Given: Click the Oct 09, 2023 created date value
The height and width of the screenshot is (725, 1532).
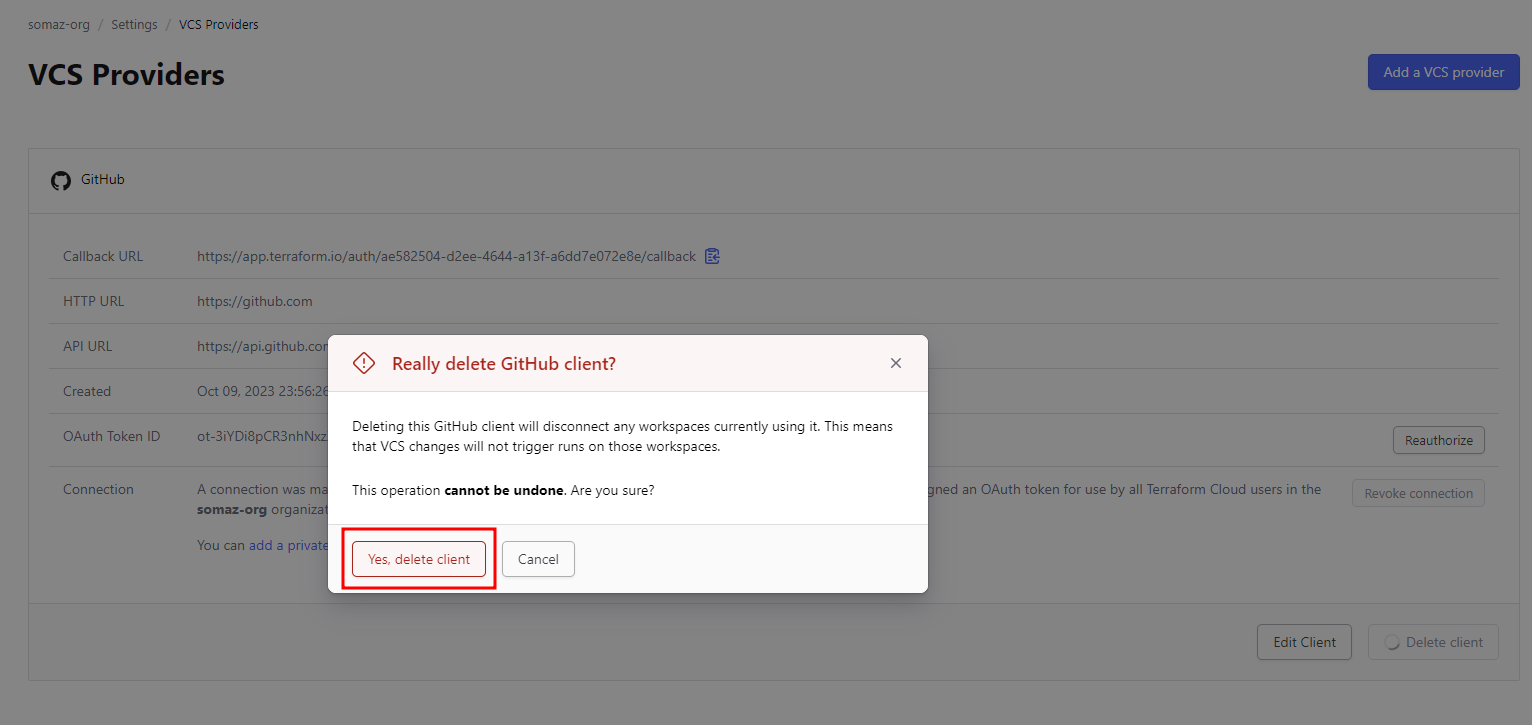Looking at the screenshot, I should 263,391.
